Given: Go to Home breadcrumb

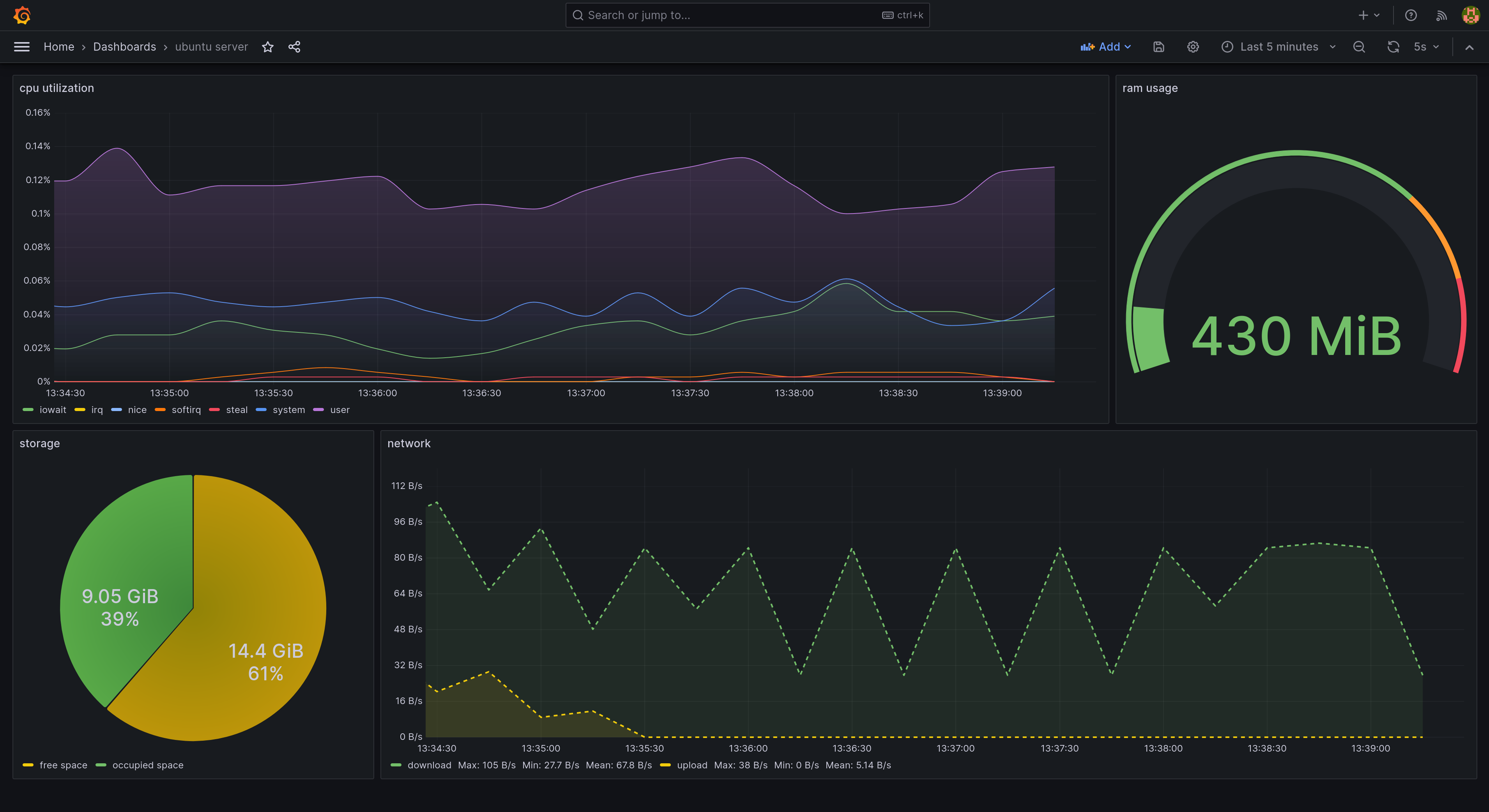Looking at the screenshot, I should [59, 47].
